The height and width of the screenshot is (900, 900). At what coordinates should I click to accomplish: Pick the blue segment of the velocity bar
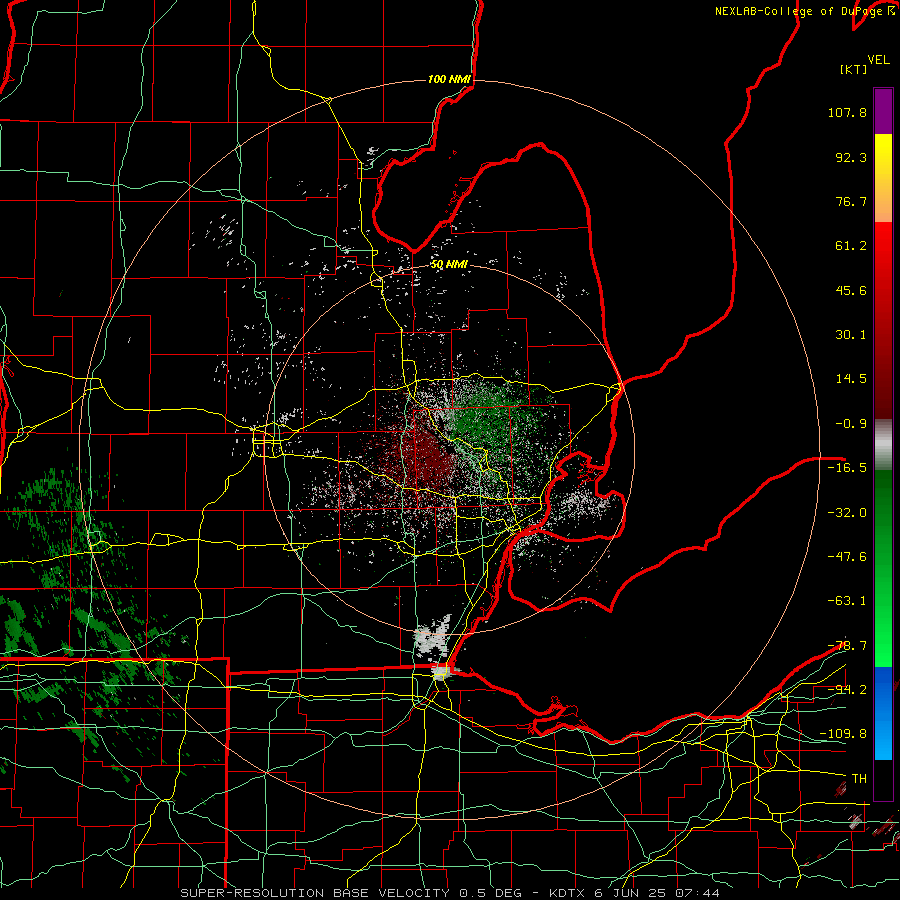click(x=883, y=713)
